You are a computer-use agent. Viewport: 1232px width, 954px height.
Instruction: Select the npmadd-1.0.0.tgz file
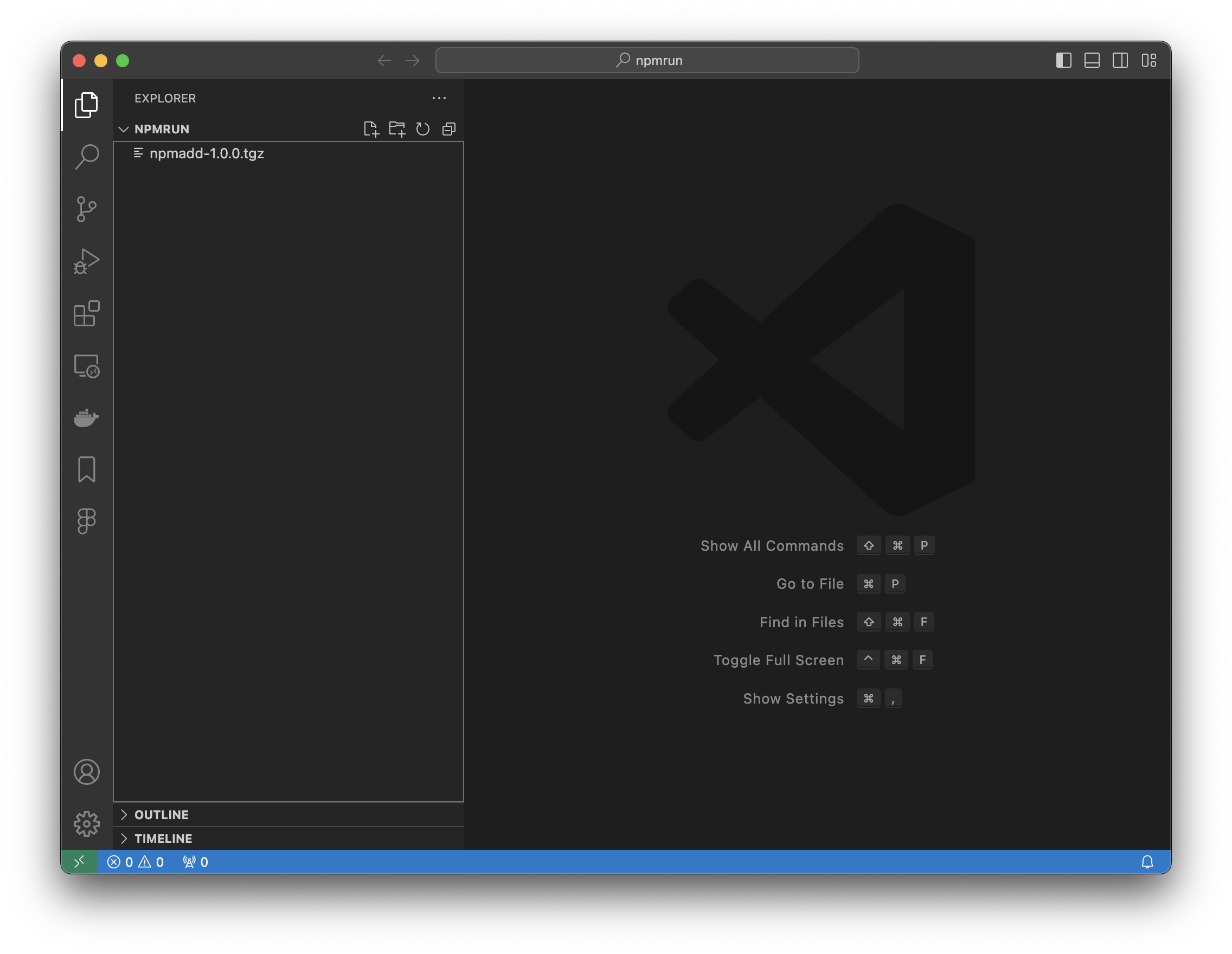[x=207, y=153]
